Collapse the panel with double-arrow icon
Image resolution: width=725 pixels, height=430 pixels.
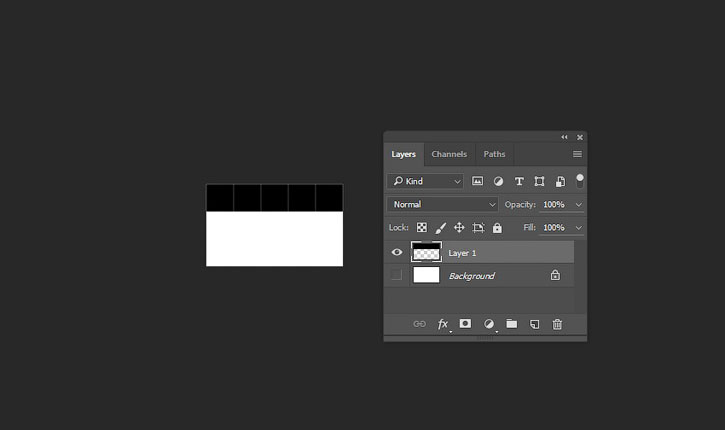coord(564,137)
